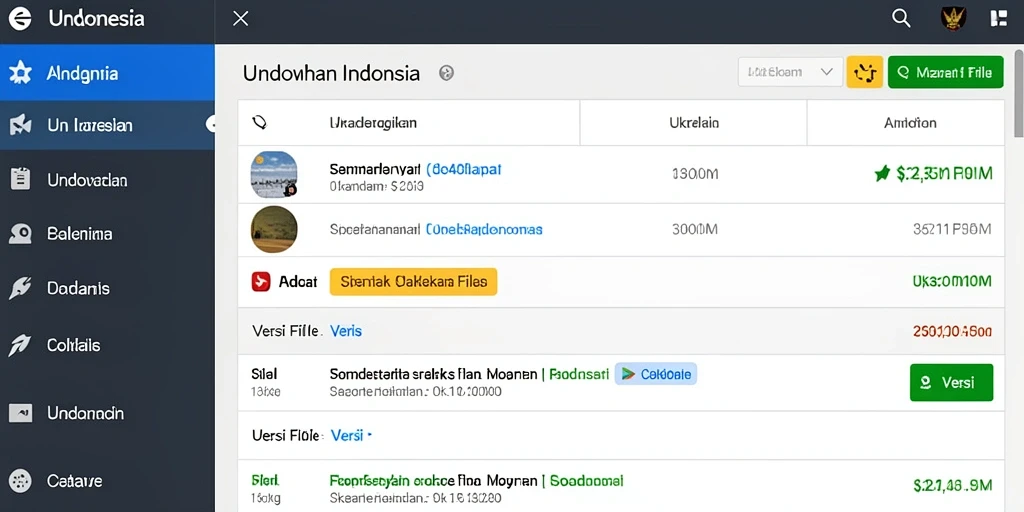Click the yellow icon button beside Mzarari File
1024x512 pixels.
point(865,72)
